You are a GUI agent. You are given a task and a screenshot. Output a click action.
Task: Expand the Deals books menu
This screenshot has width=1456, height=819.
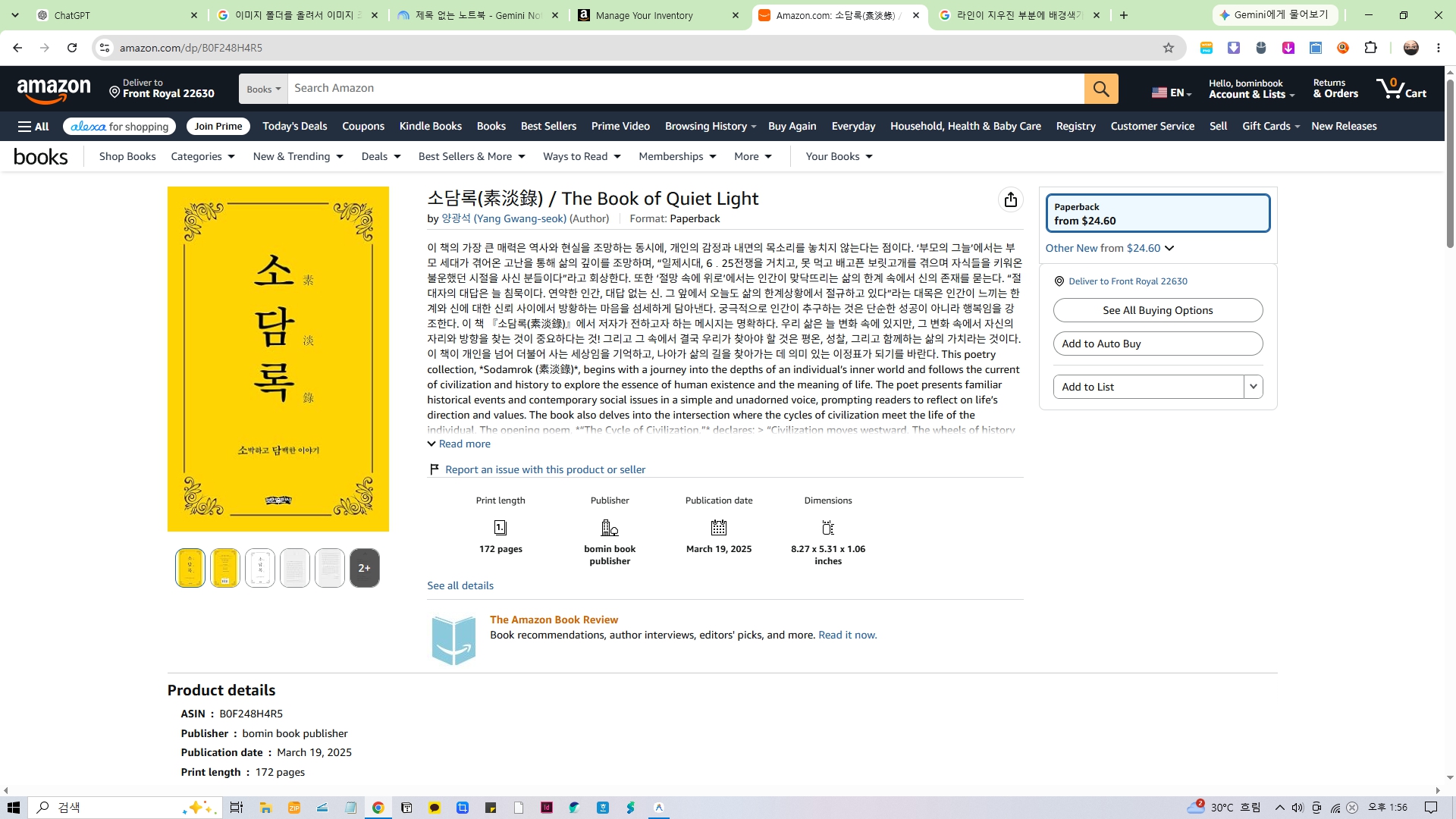pyautogui.click(x=381, y=156)
